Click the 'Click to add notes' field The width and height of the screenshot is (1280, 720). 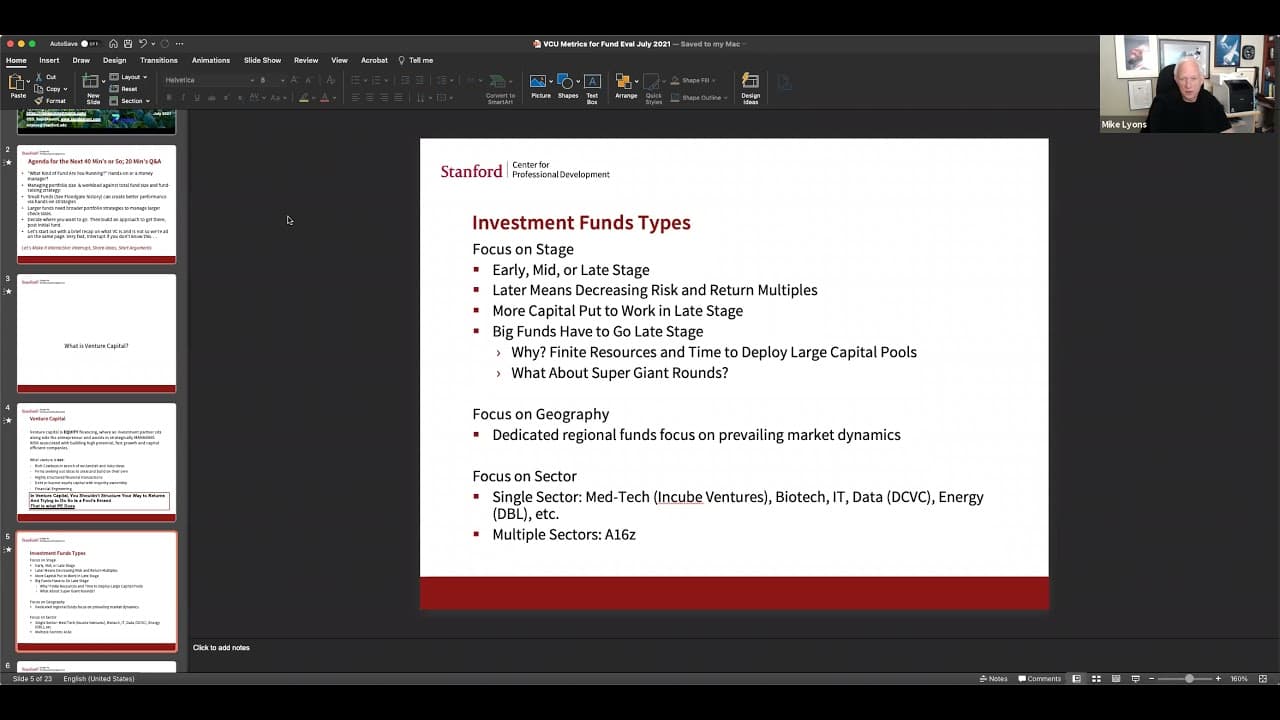click(221, 648)
